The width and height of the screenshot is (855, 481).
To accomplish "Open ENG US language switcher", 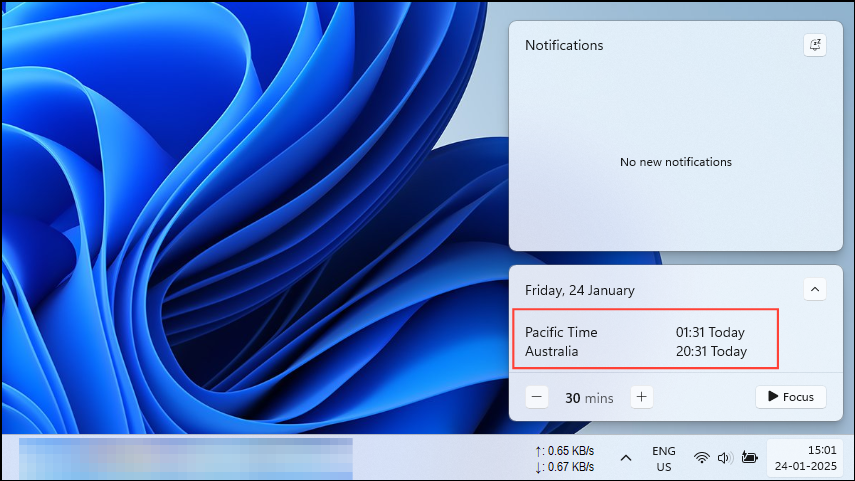I will [664, 459].
